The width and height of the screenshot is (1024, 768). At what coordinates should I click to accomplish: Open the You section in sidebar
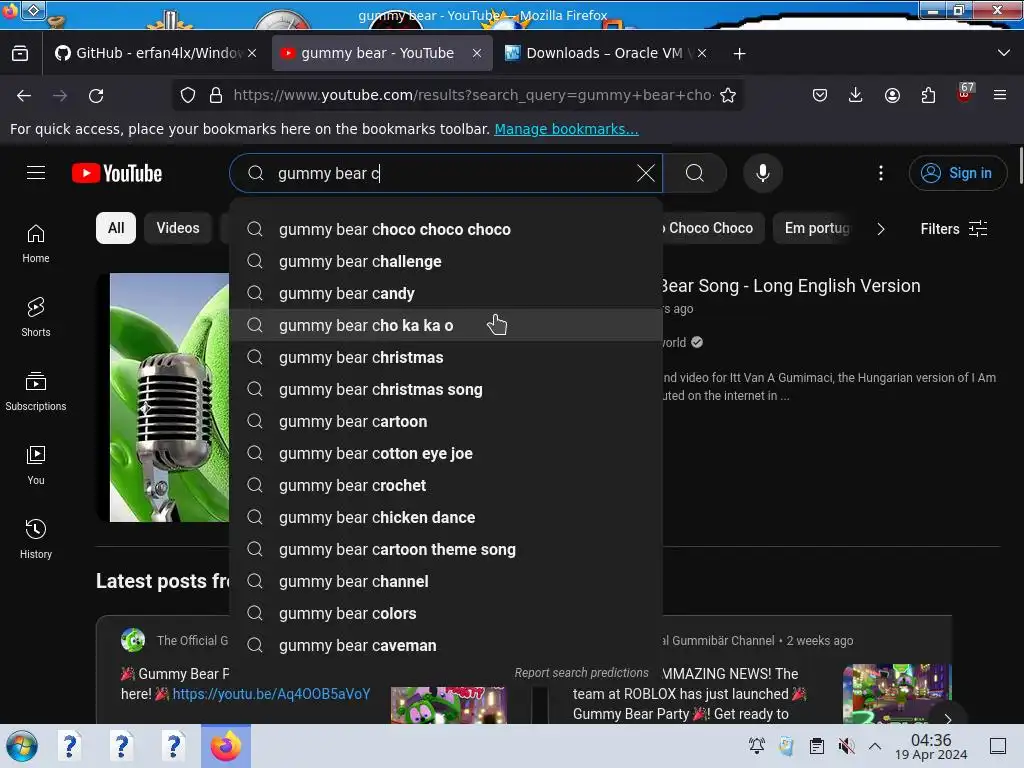pyautogui.click(x=36, y=465)
